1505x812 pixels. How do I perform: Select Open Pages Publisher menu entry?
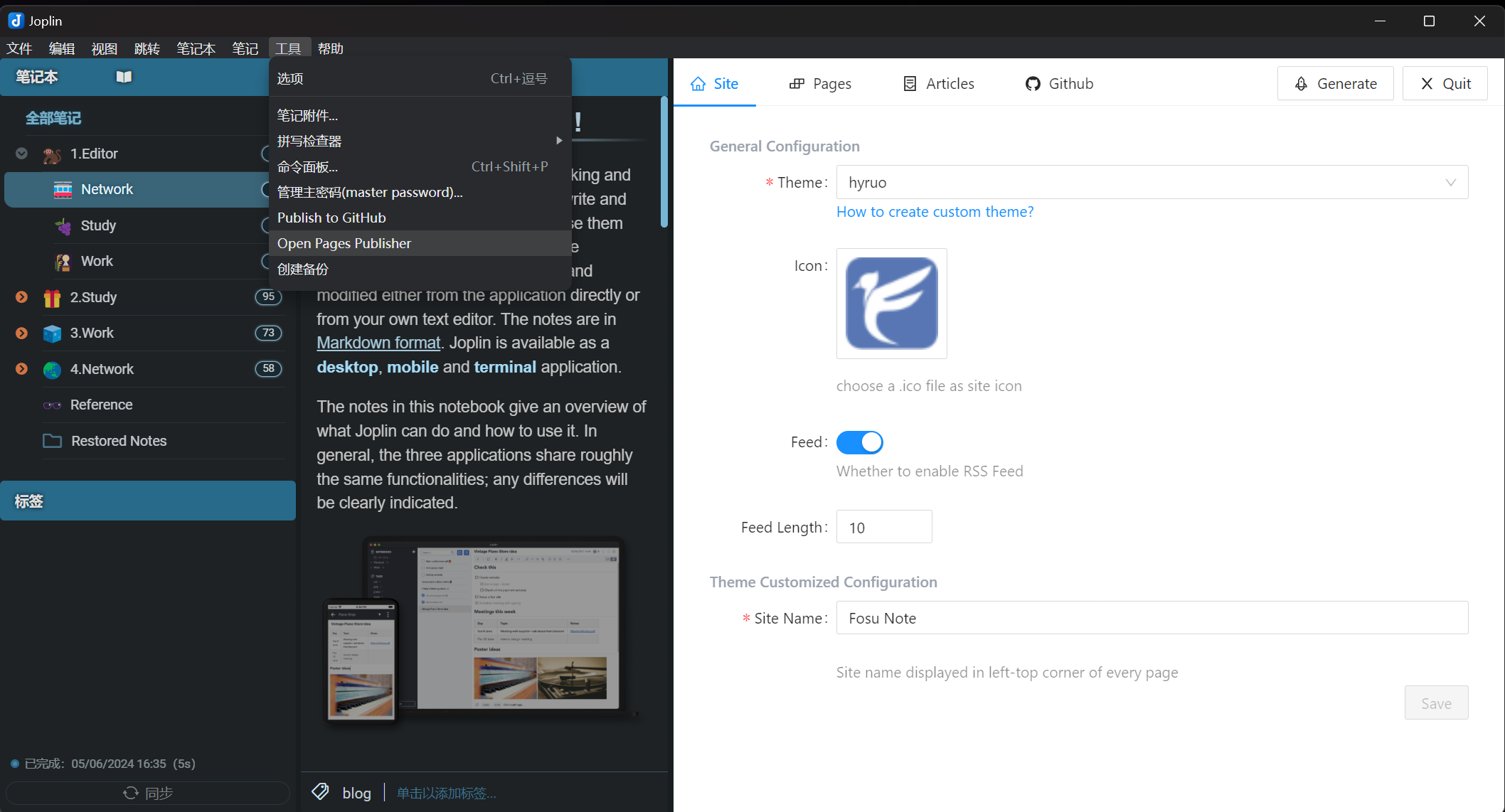point(344,242)
